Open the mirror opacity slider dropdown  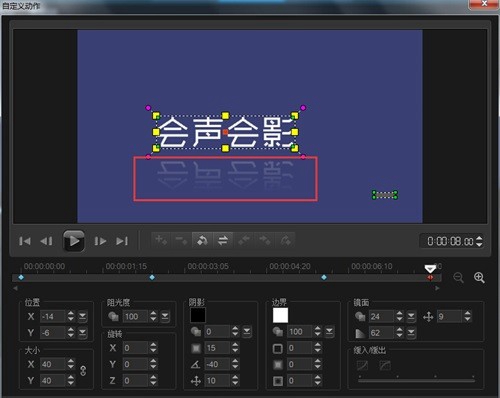tap(411, 316)
